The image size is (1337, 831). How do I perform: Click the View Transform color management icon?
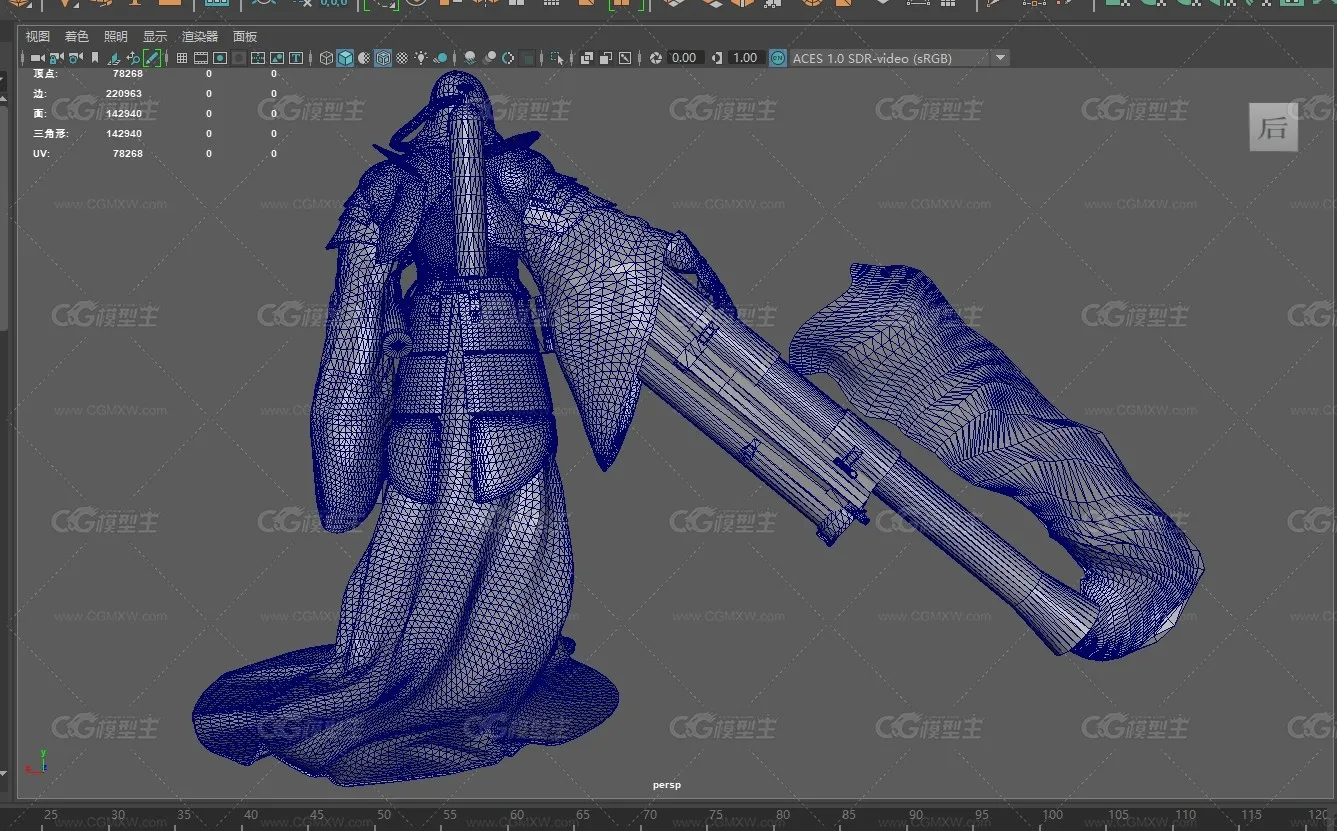click(778, 58)
